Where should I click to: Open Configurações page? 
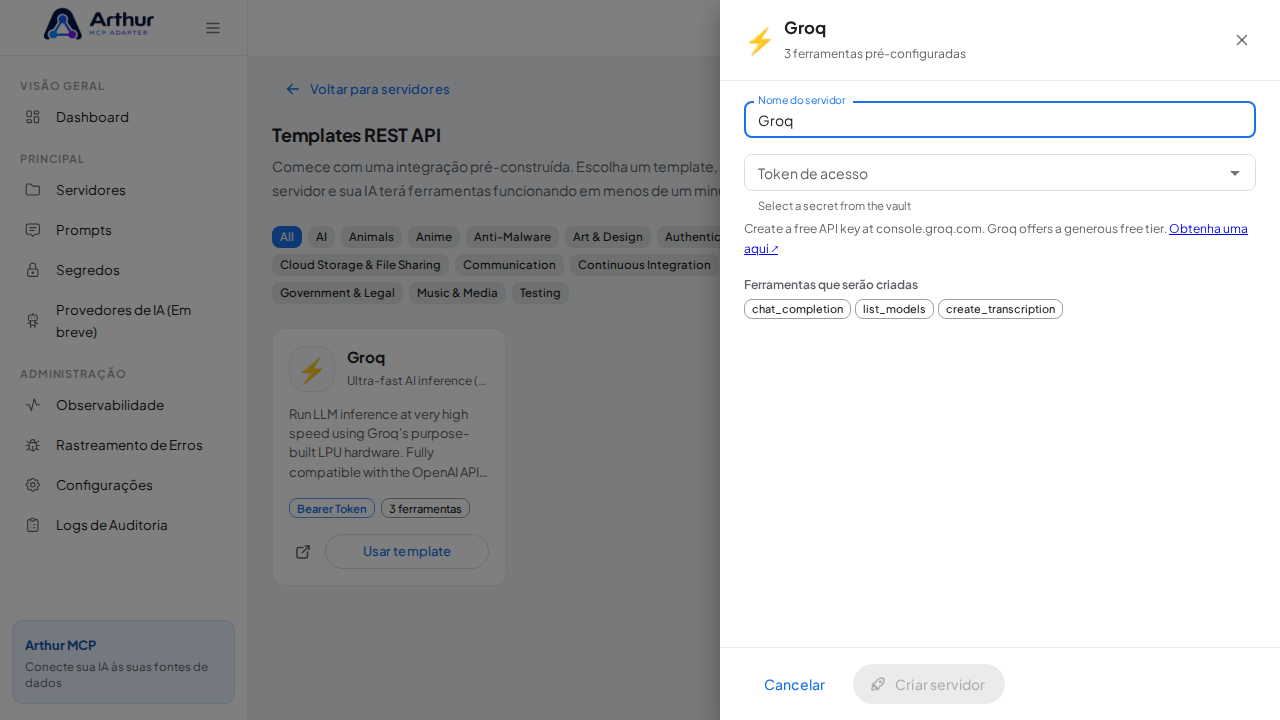(x=123, y=485)
